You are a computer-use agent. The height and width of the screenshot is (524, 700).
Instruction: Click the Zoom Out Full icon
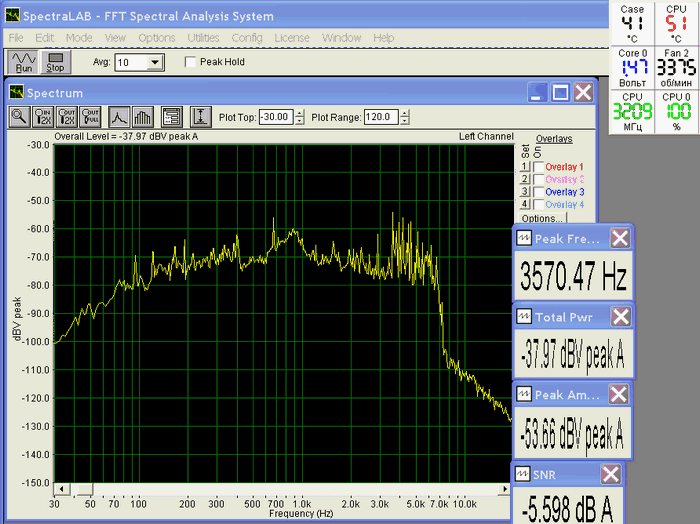click(x=91, y=116)
